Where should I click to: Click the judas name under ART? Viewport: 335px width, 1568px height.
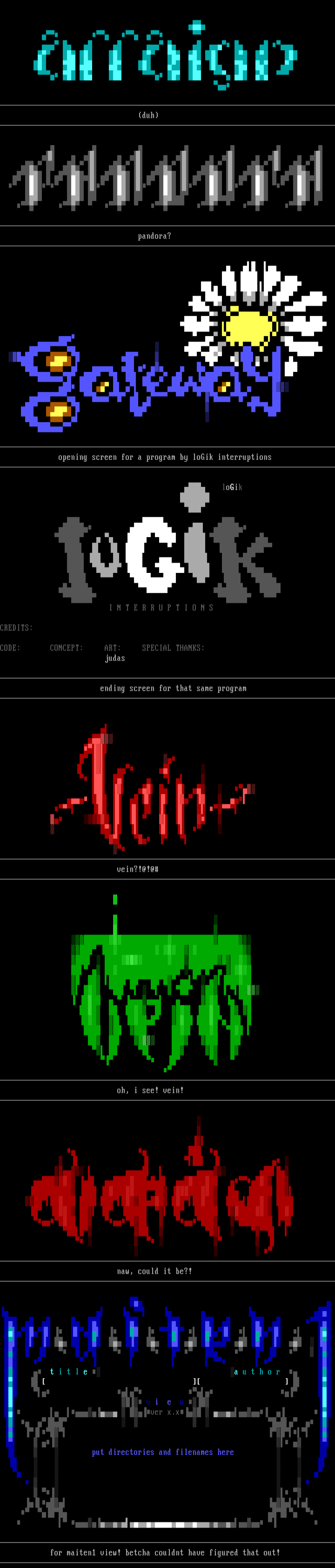[x=115, y=658]
